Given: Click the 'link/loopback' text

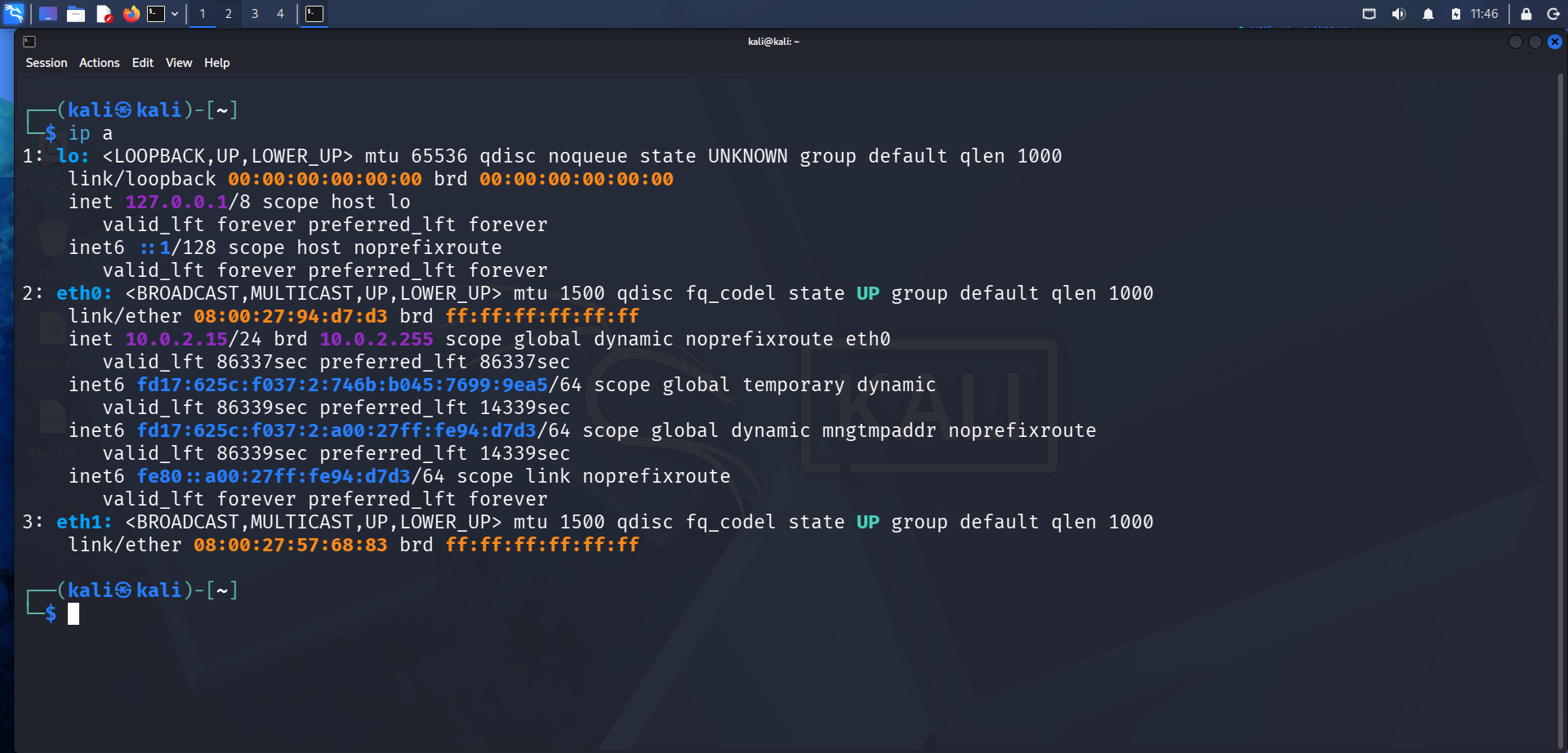Looking at the screenshot, I should 142,179.
